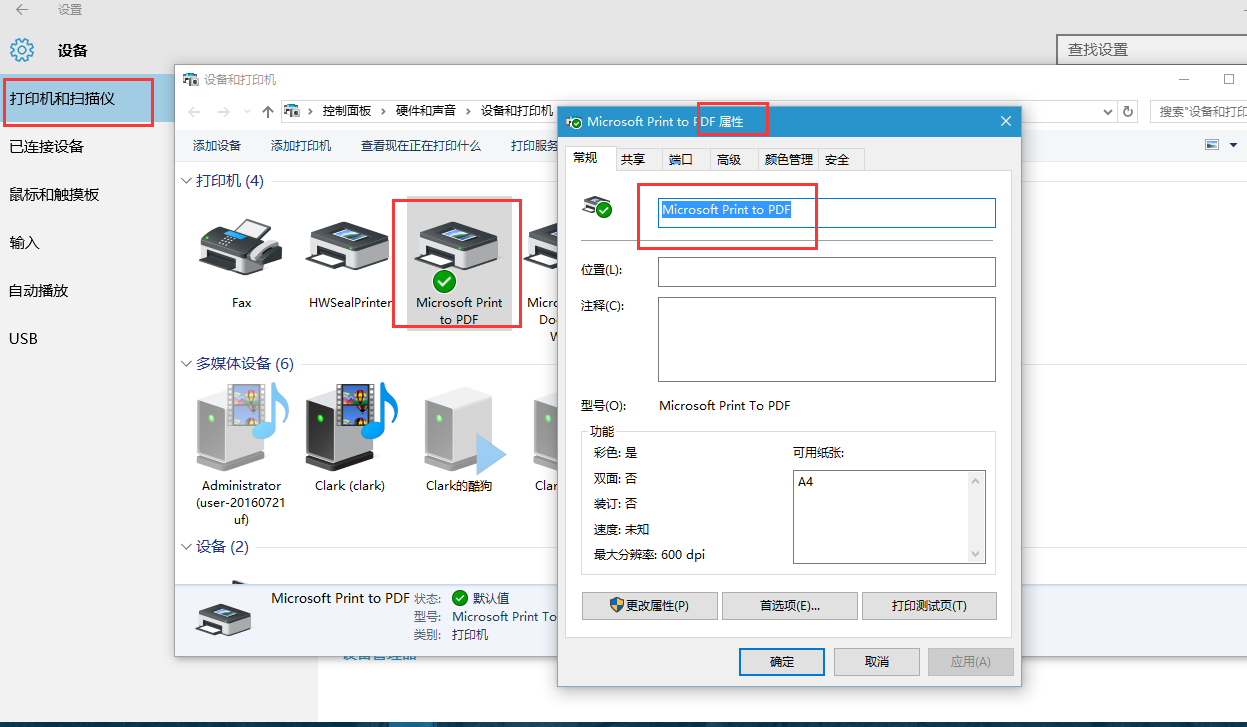Click the 注释(C) comment text box
The image size is (1247, 727).
point(827,339)
